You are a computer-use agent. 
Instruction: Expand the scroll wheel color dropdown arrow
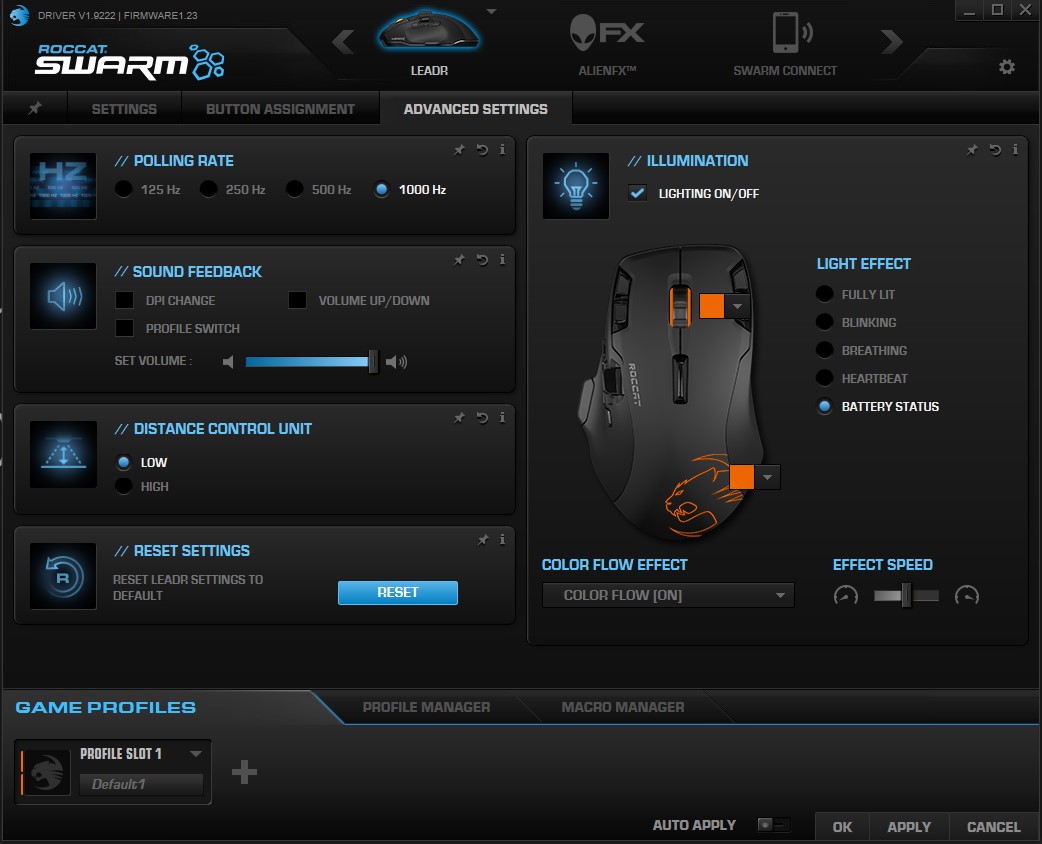pyautogui.click(x=737, y=306)
